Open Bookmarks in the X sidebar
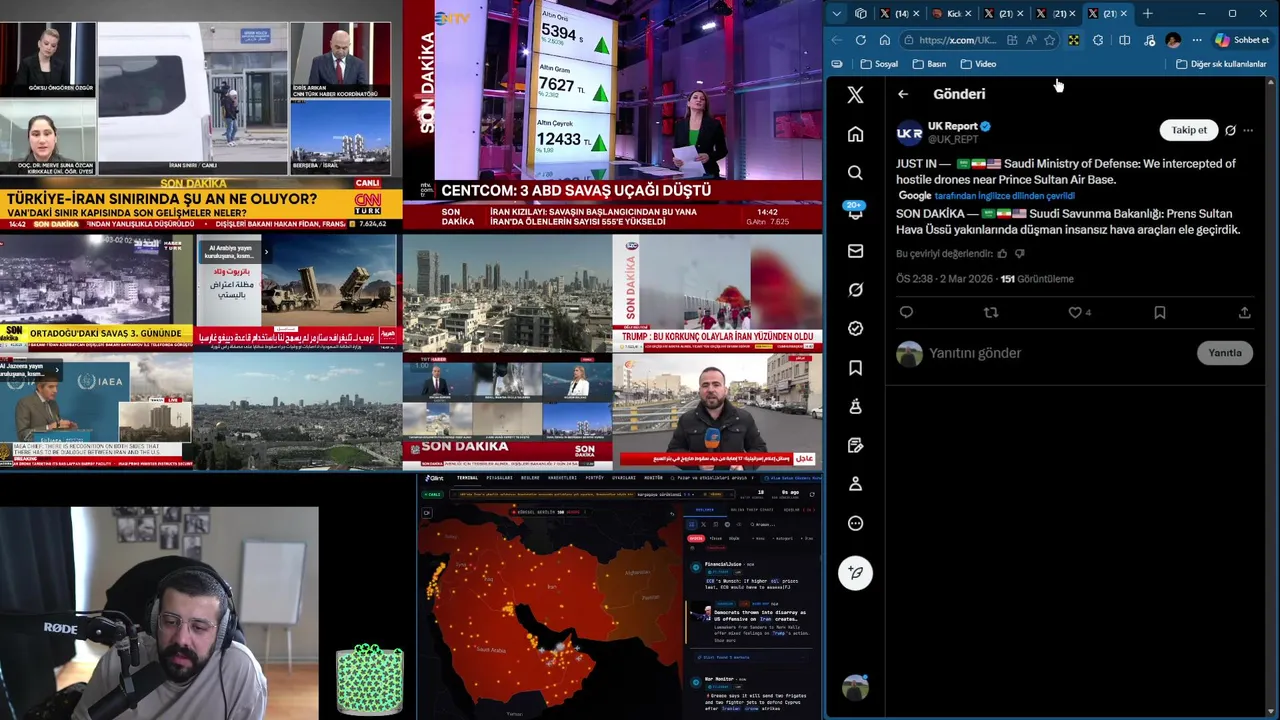This screenshot has height=720, width=1280. 855,368
